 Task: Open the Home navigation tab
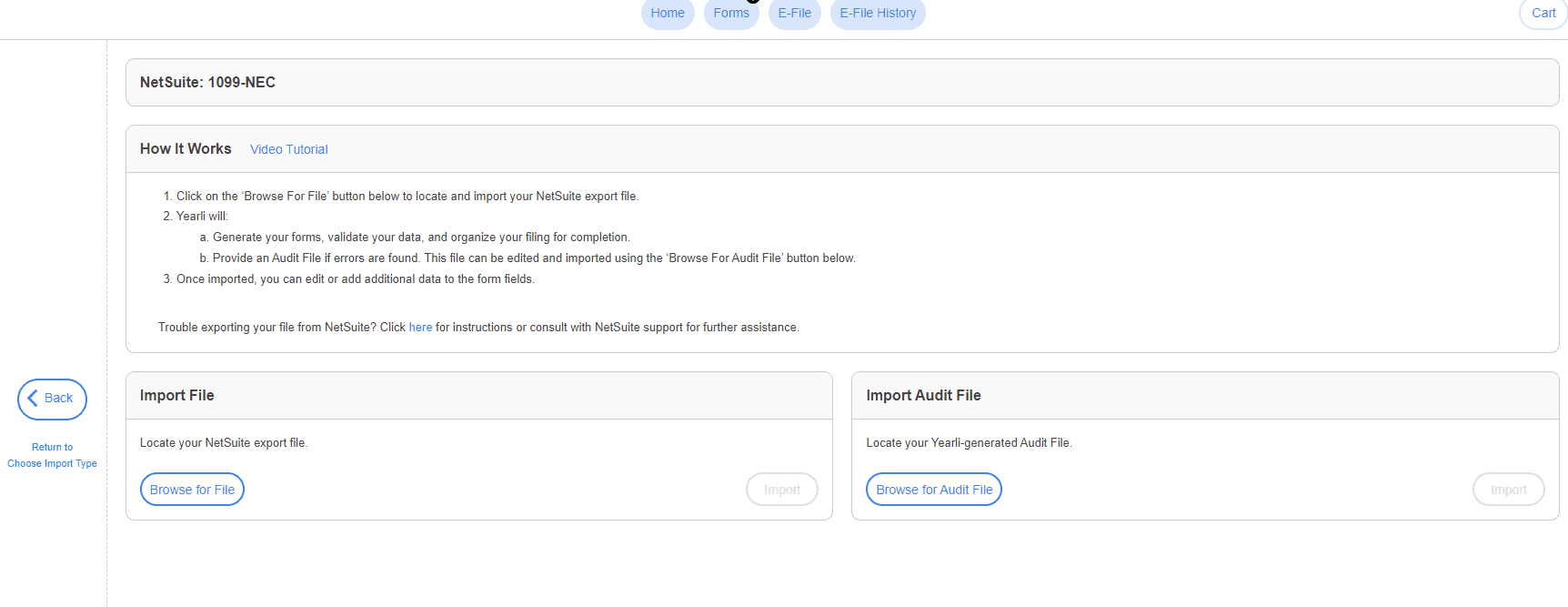(668, 14)
